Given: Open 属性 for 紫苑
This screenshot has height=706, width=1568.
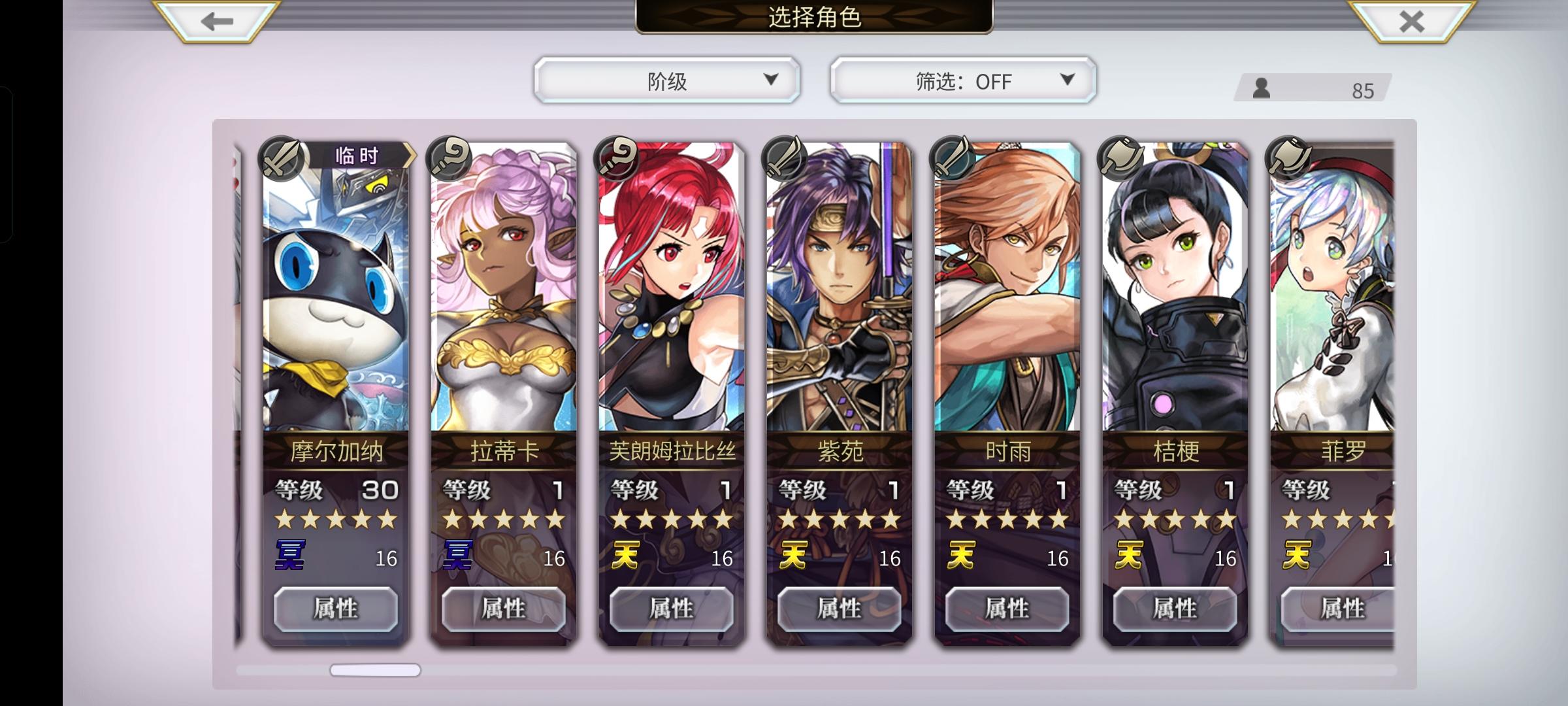Looking at the screenshot, I should [840, 609].
